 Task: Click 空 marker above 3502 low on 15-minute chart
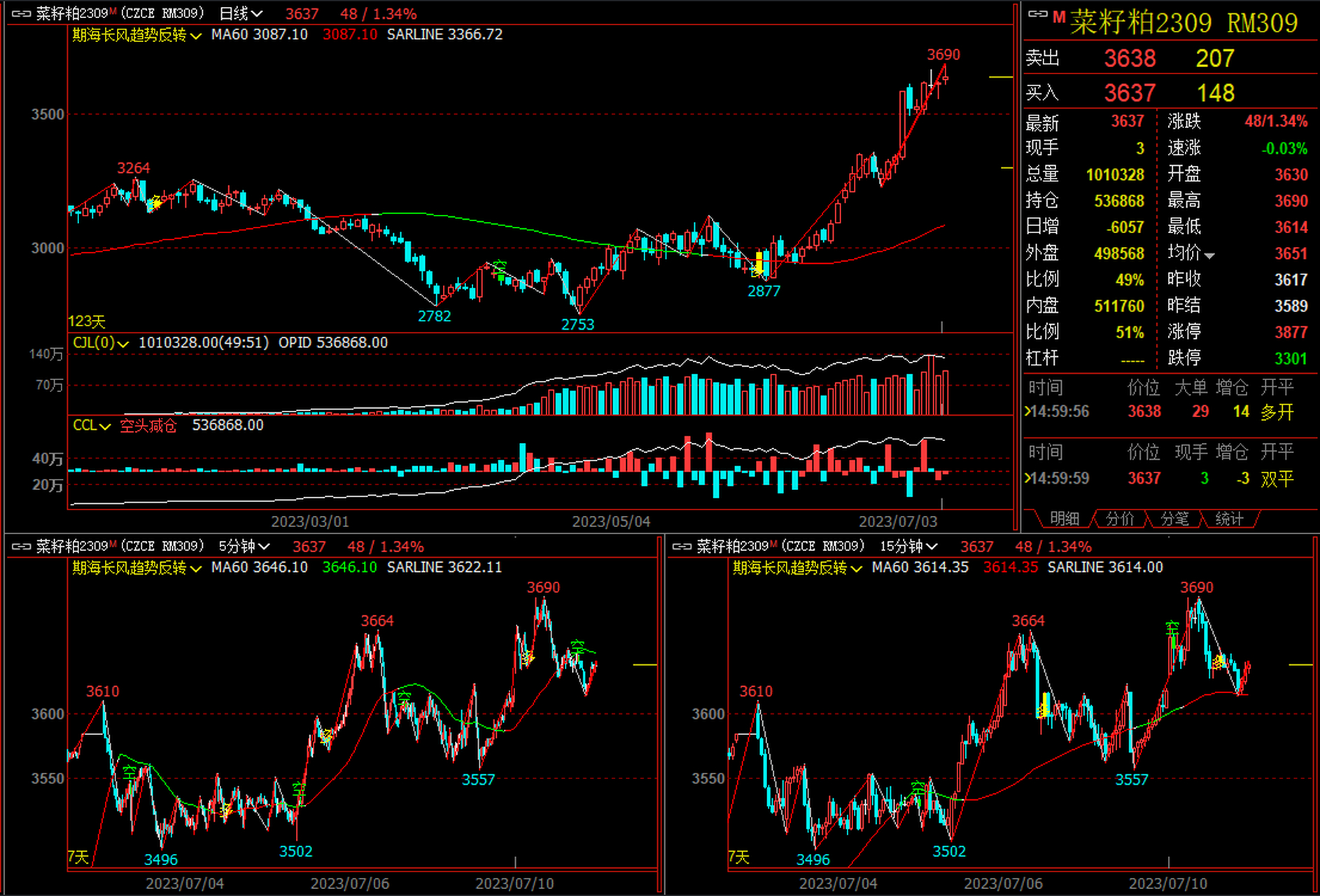(x=918, y=790)
